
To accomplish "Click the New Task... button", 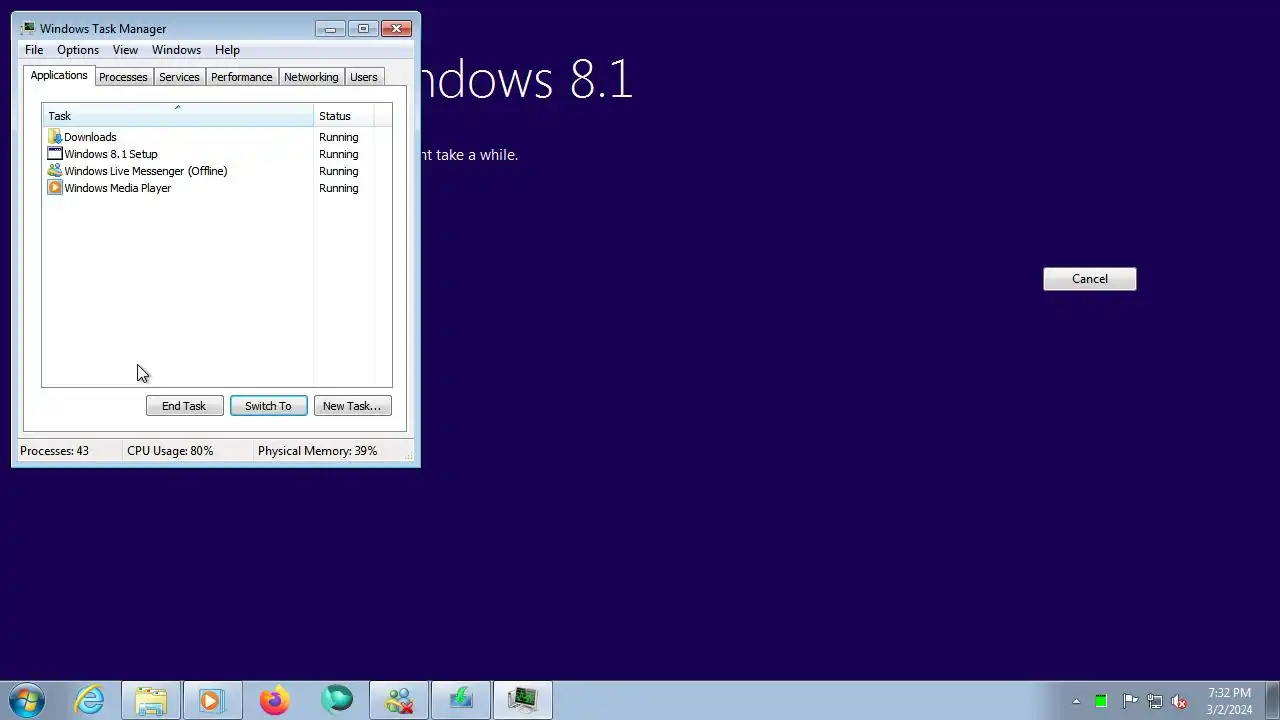I will pyautogui.click(x=352, y=406).
